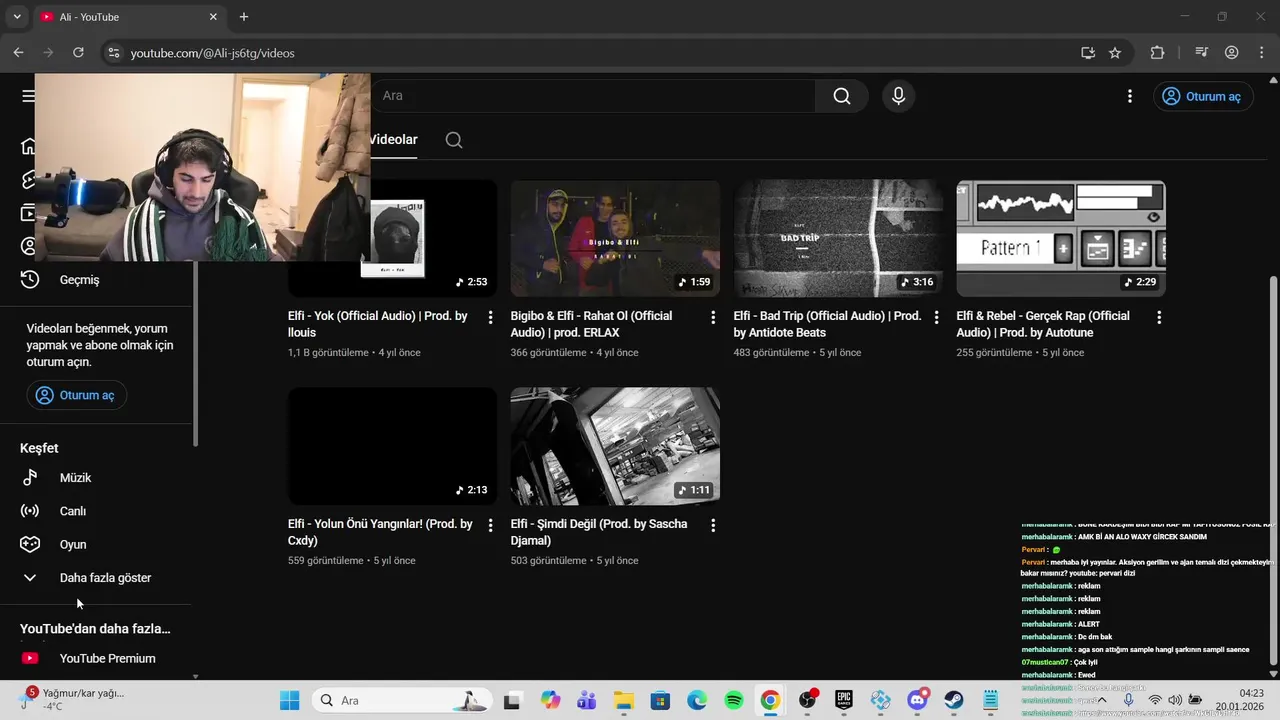The image size is (1280, 720).
Task: Open options menu for Elfi - Şimdi Değil video
Action: (713, 525)
